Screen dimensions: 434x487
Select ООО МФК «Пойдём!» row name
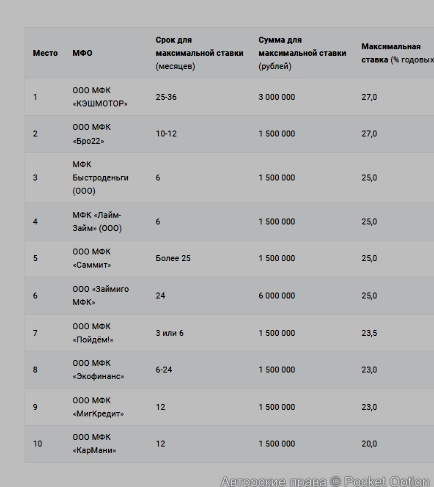93,333
